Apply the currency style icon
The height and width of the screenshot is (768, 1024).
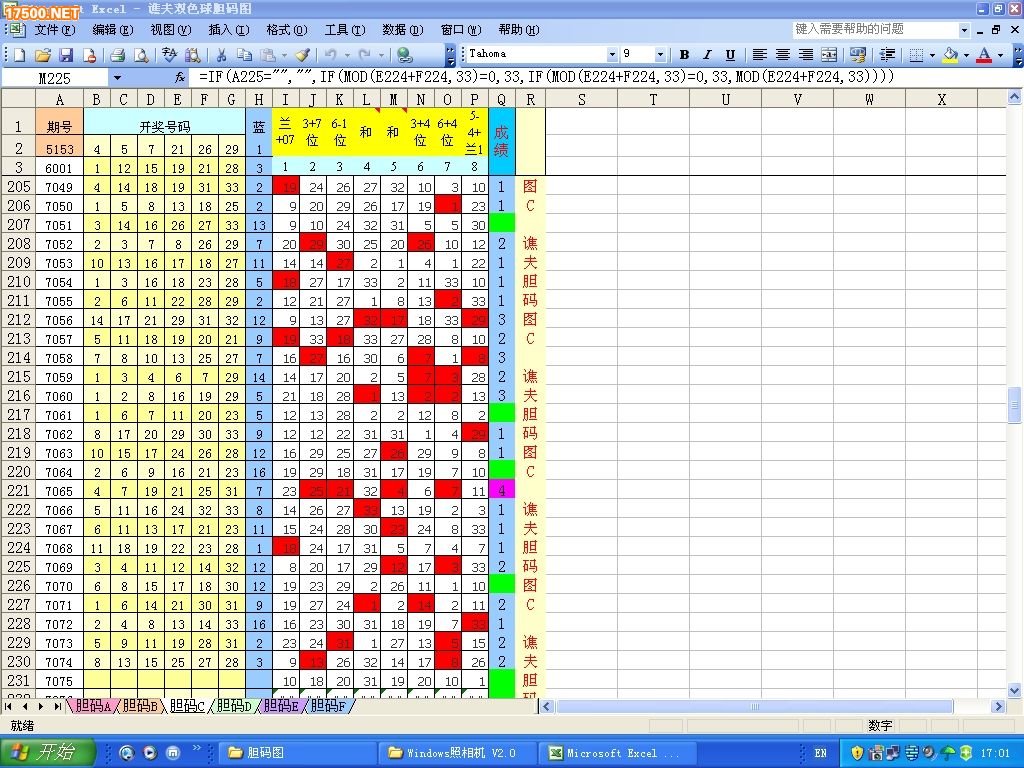tap(857, 55)
